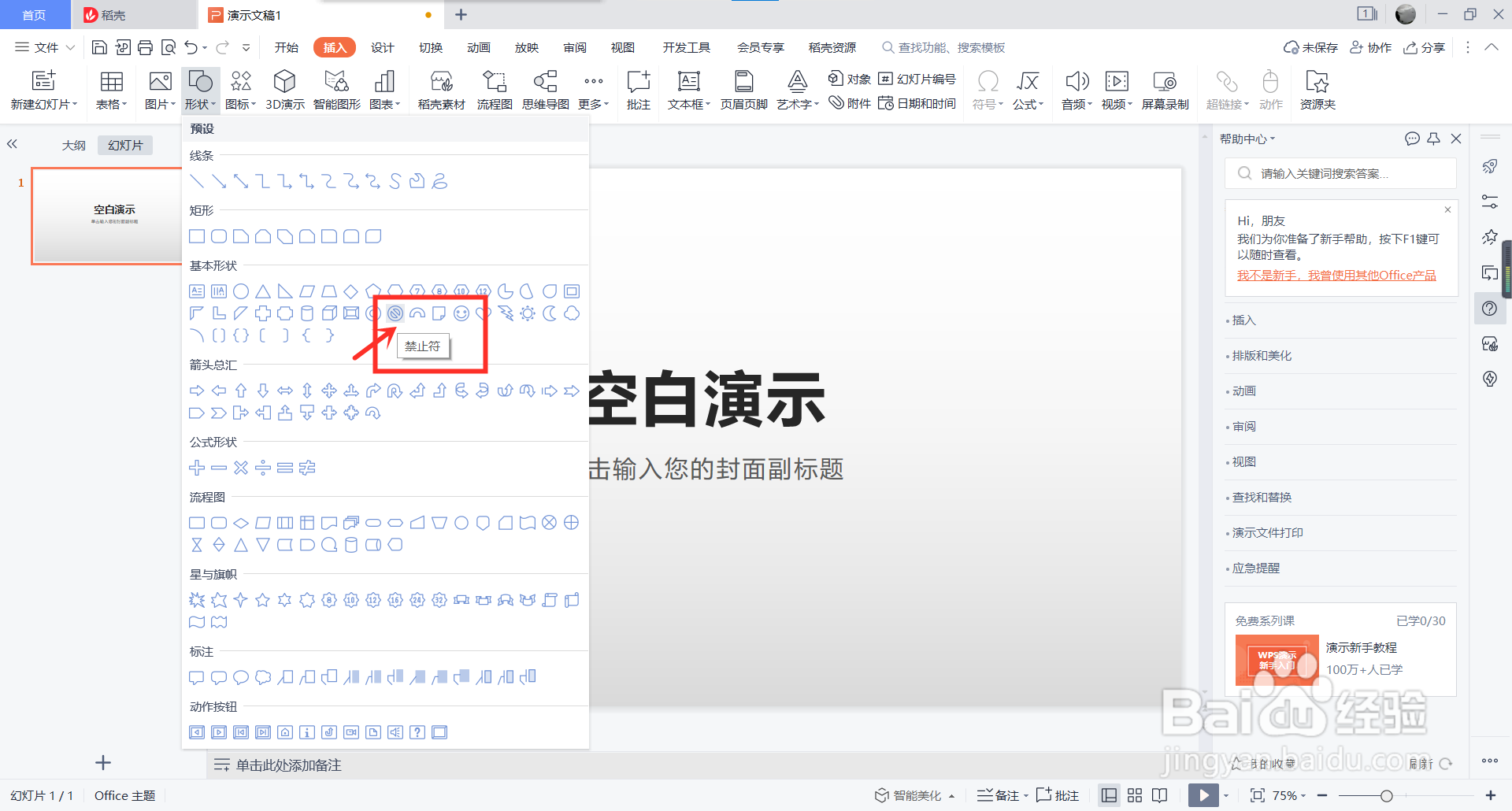Image resolution: width=1512 pixels, height=811 pixels.
Task: Switch to the 首页 tab
Action: point(34,15)
